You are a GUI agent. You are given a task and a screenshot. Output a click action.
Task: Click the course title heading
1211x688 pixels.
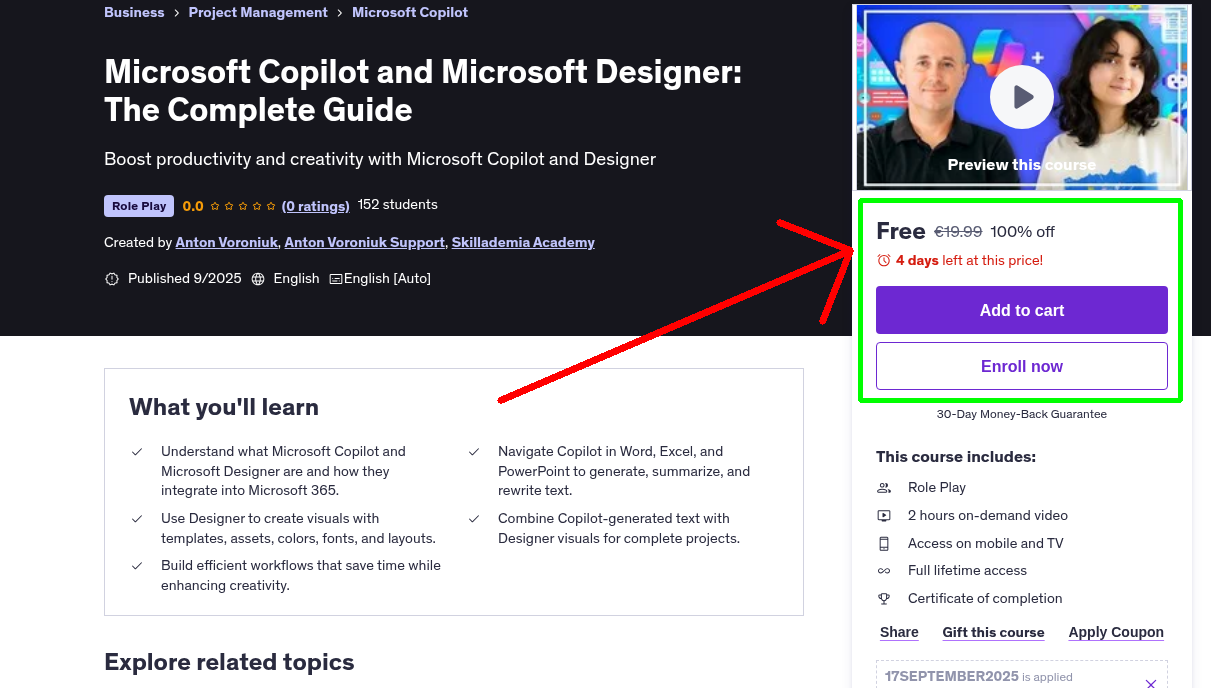click(x=423, y=90)
